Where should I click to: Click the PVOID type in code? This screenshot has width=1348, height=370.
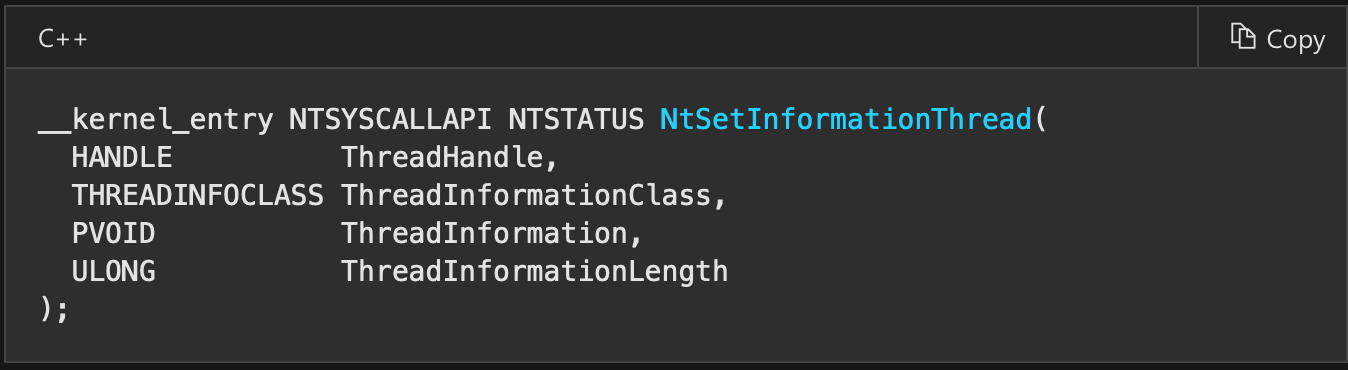tap(114, 234)
